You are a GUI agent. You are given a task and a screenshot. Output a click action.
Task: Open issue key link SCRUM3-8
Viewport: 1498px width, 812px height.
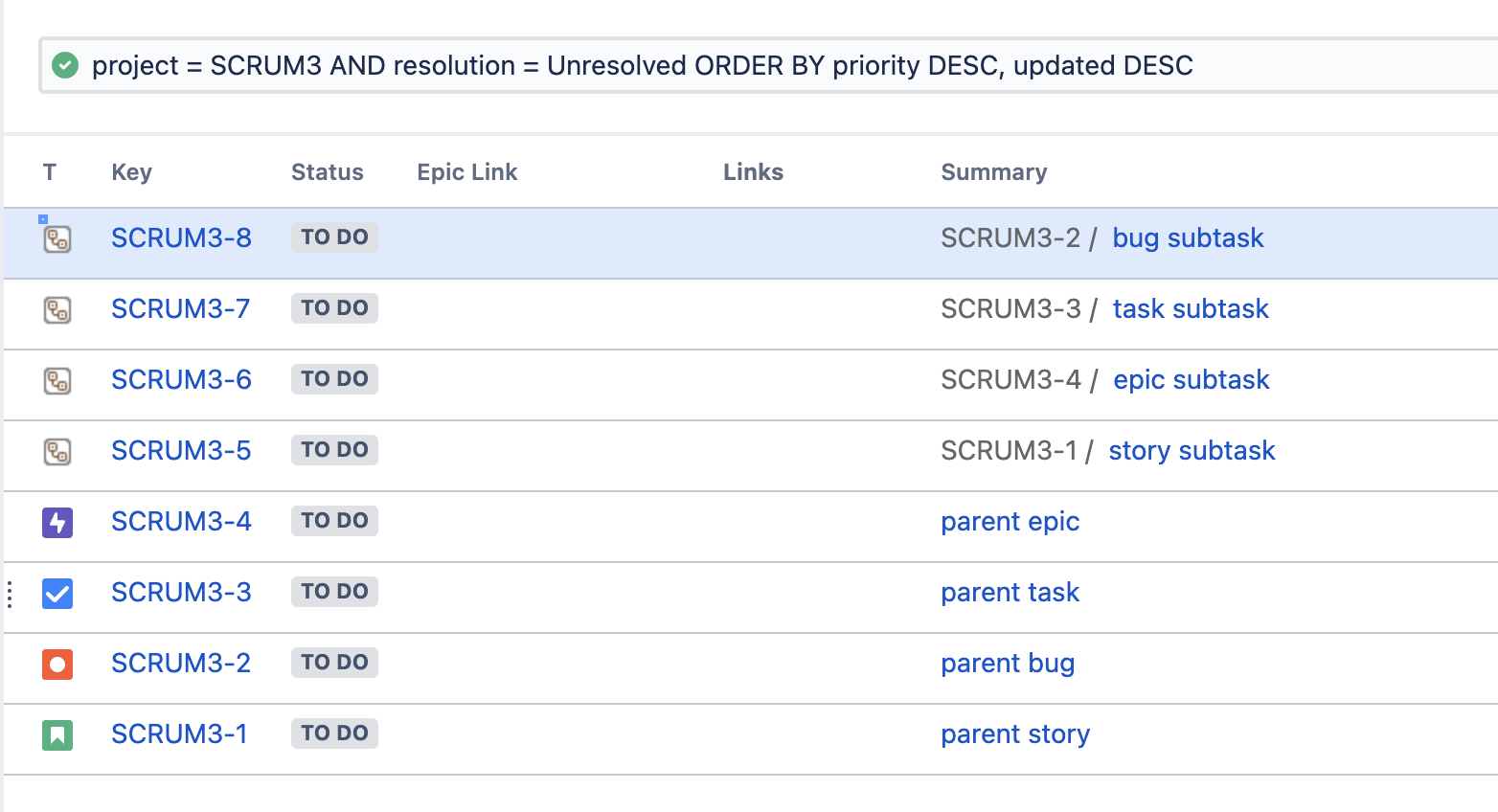click(181, 237)
